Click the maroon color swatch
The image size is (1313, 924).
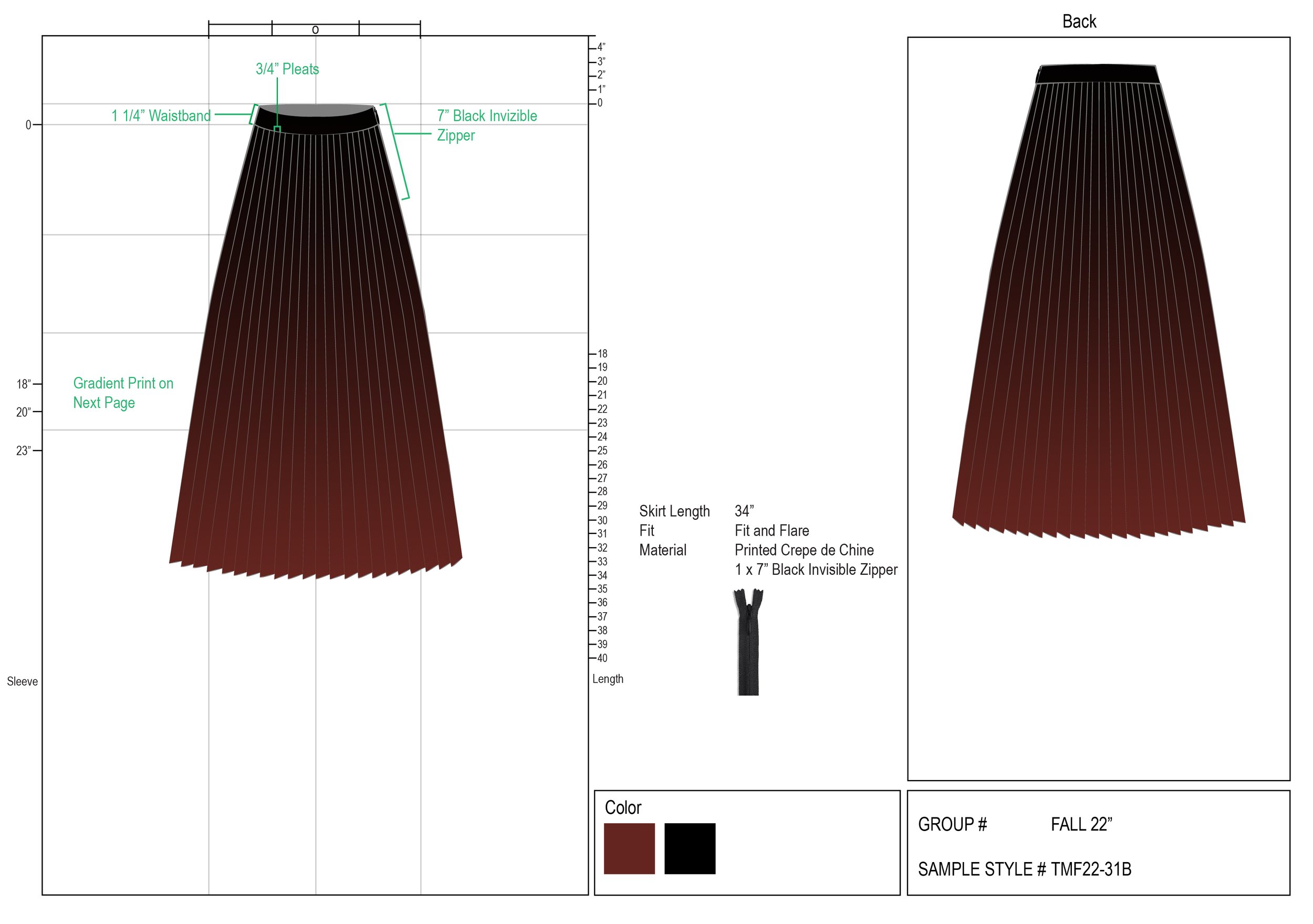[x=629, y=848]
